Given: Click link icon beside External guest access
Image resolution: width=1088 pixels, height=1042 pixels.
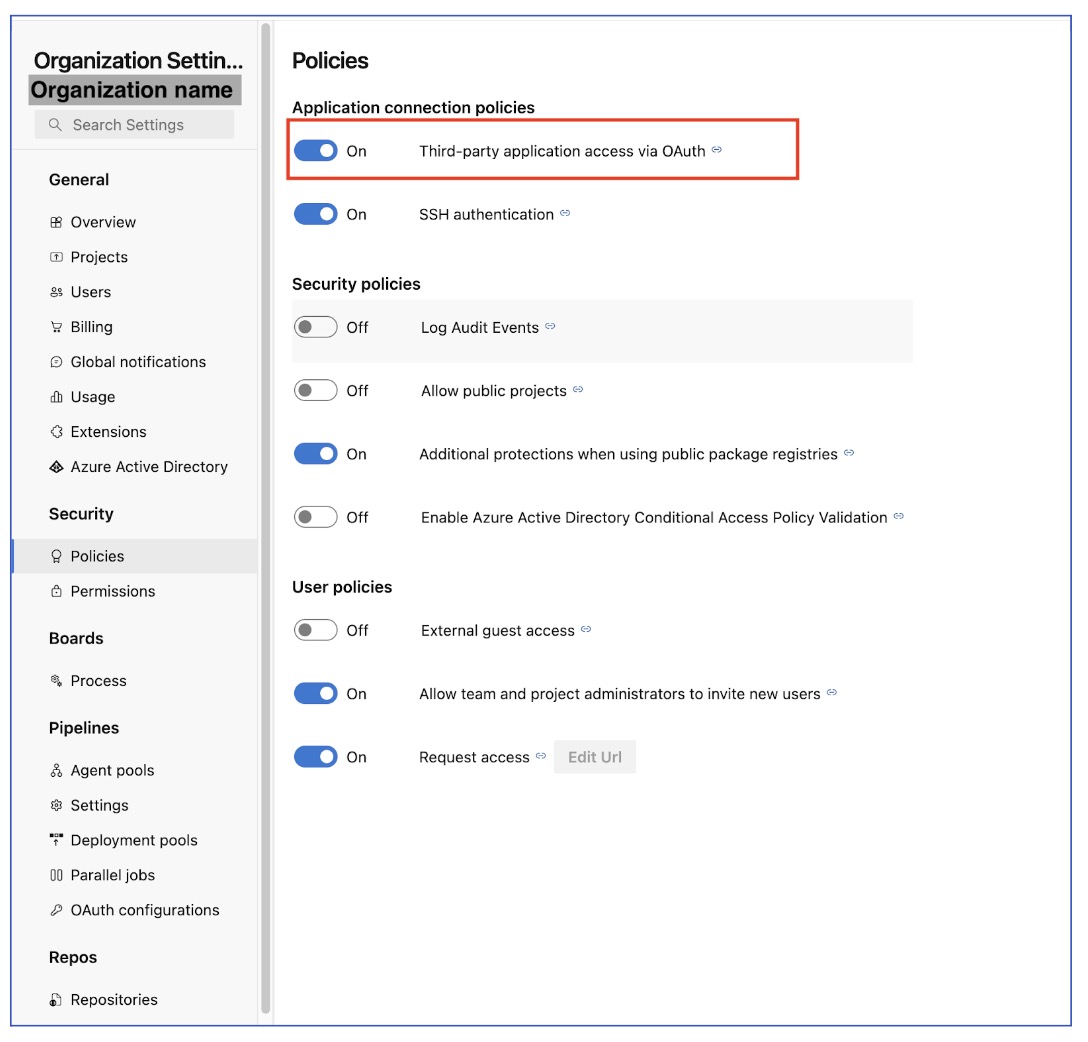Looking at the screenshot, I should (x=586, y=629).
